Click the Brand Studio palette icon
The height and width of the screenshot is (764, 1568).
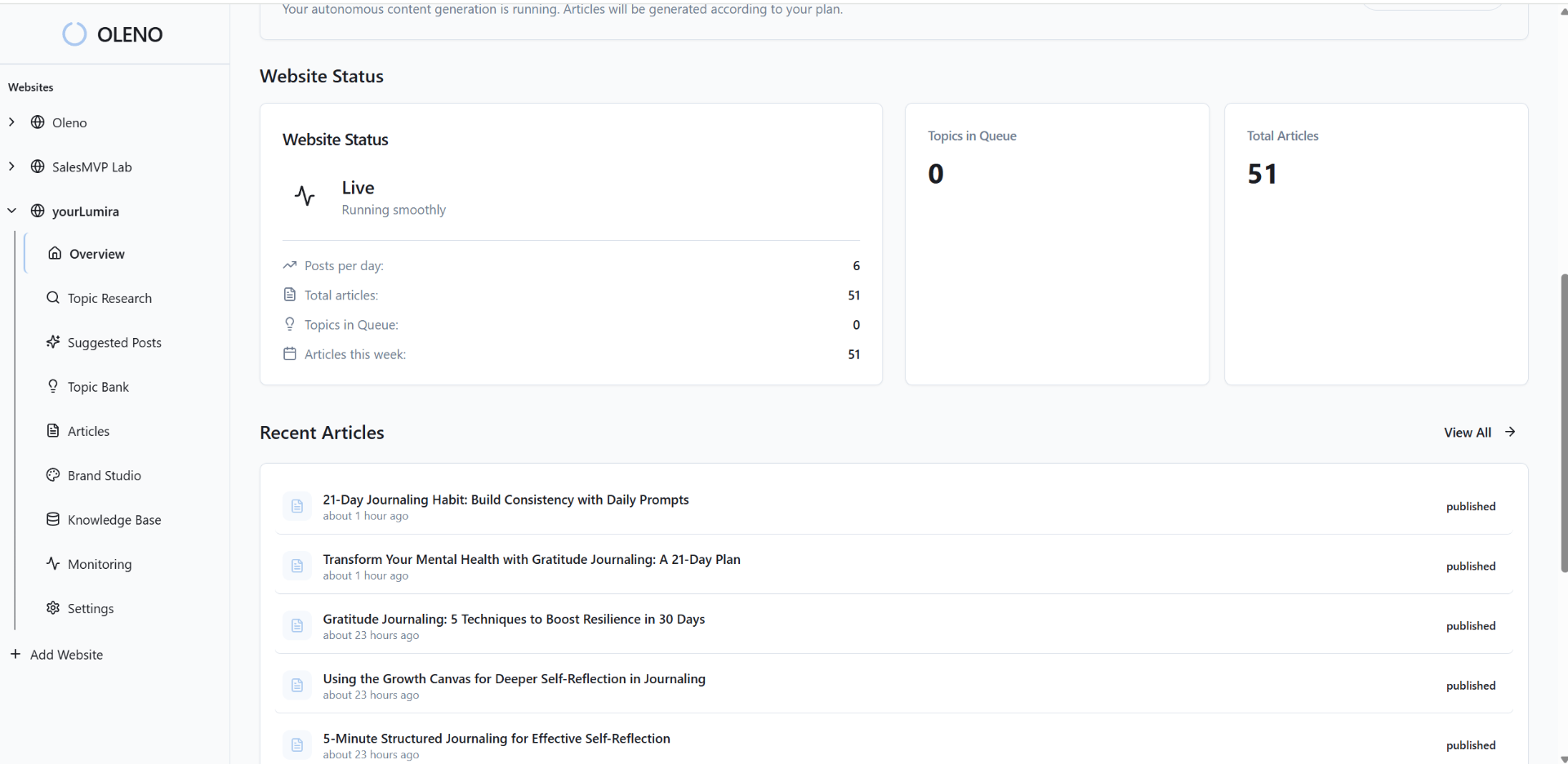pos(53,475)
